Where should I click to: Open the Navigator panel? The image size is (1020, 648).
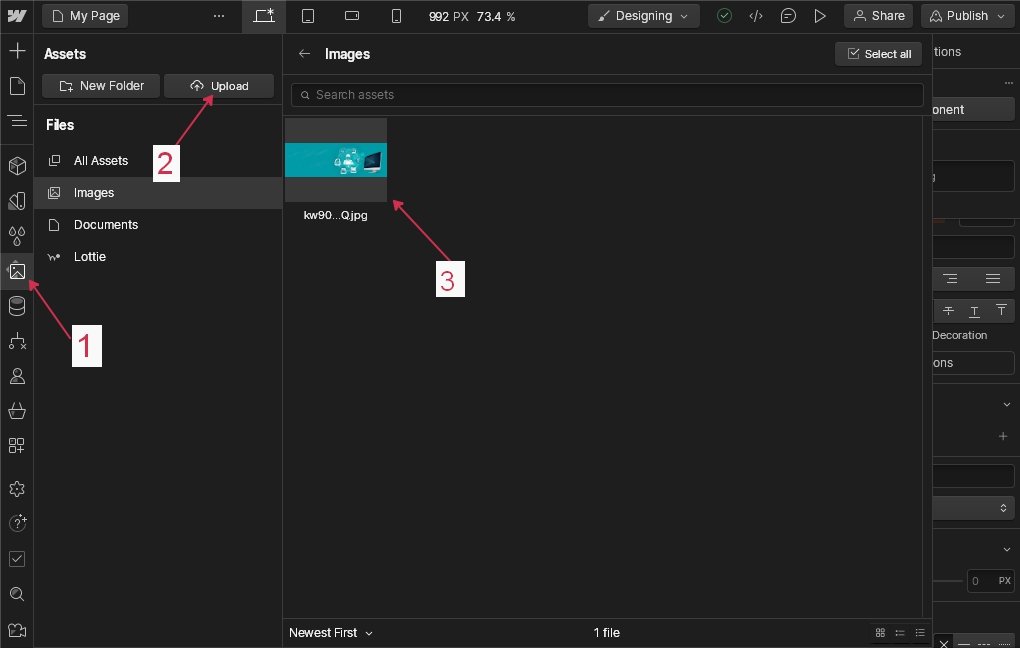(x=16, y=121)
